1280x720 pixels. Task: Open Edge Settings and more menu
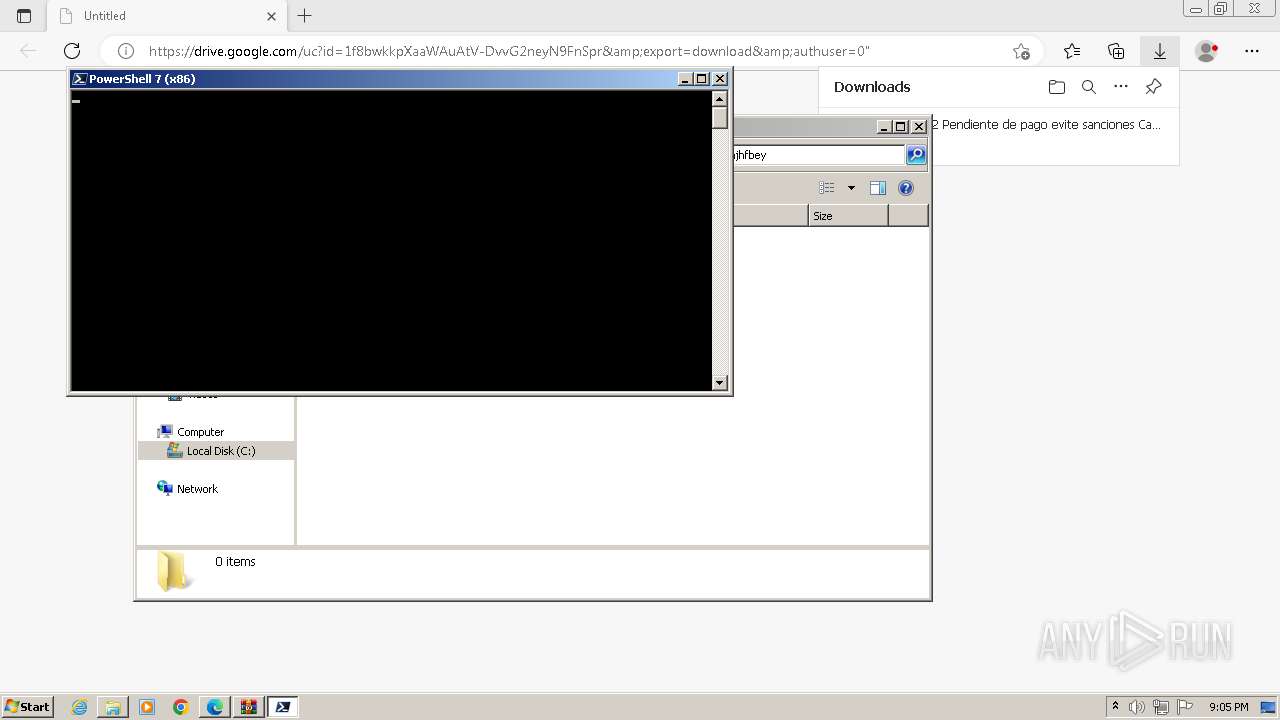point(1252,51)
